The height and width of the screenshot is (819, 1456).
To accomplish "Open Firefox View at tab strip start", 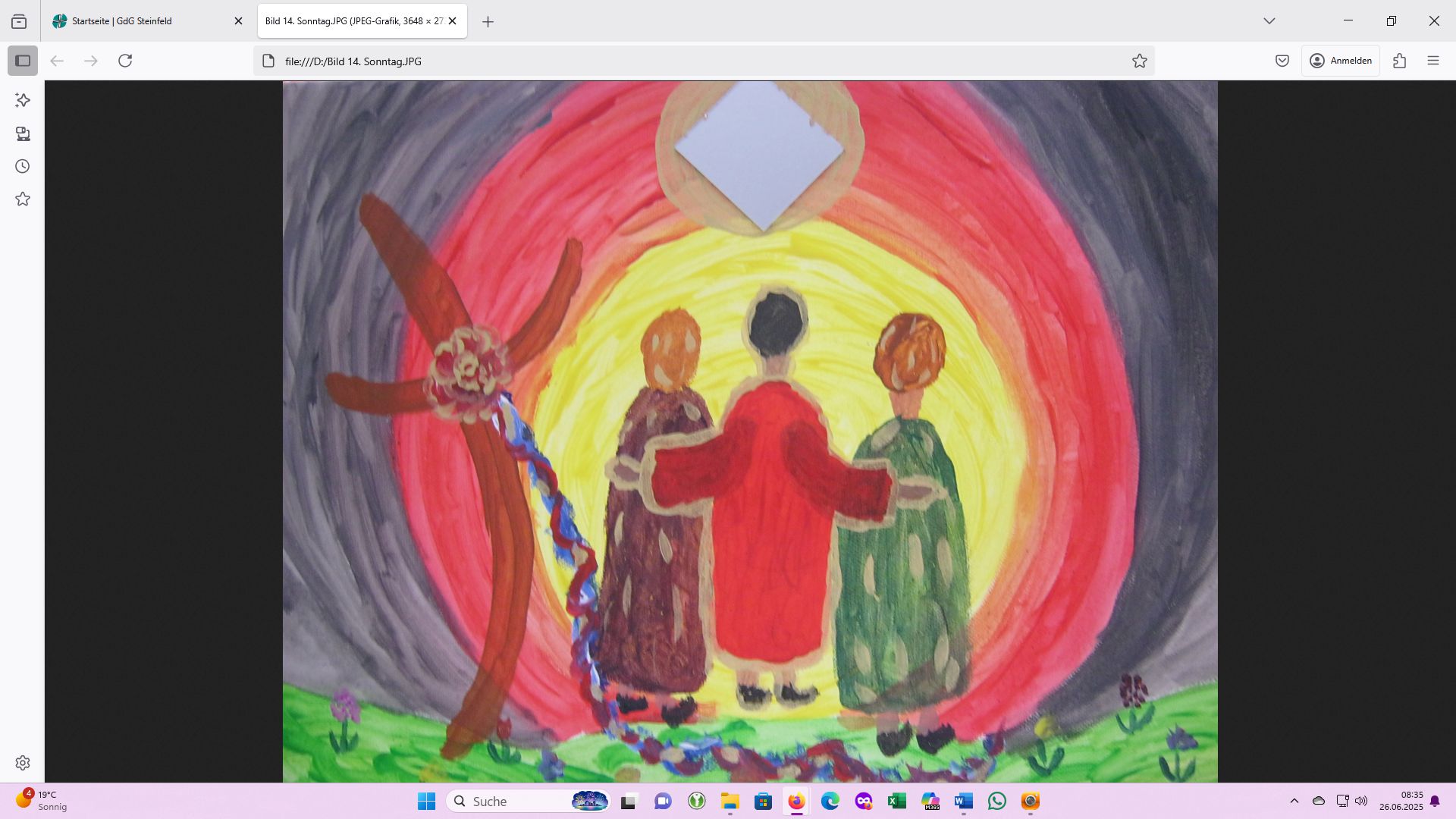I will click(x=19, y=21).
